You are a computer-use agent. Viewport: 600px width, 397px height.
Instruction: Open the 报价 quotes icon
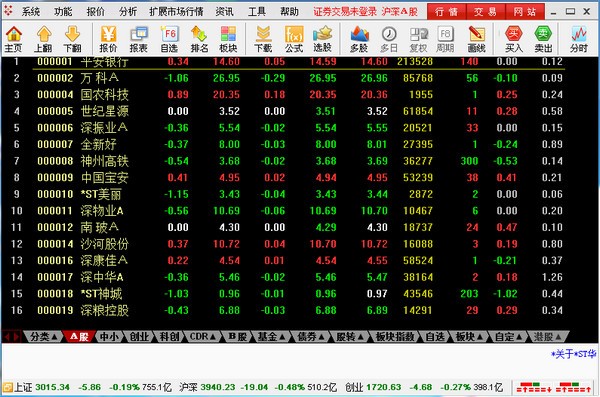[108, 39]
